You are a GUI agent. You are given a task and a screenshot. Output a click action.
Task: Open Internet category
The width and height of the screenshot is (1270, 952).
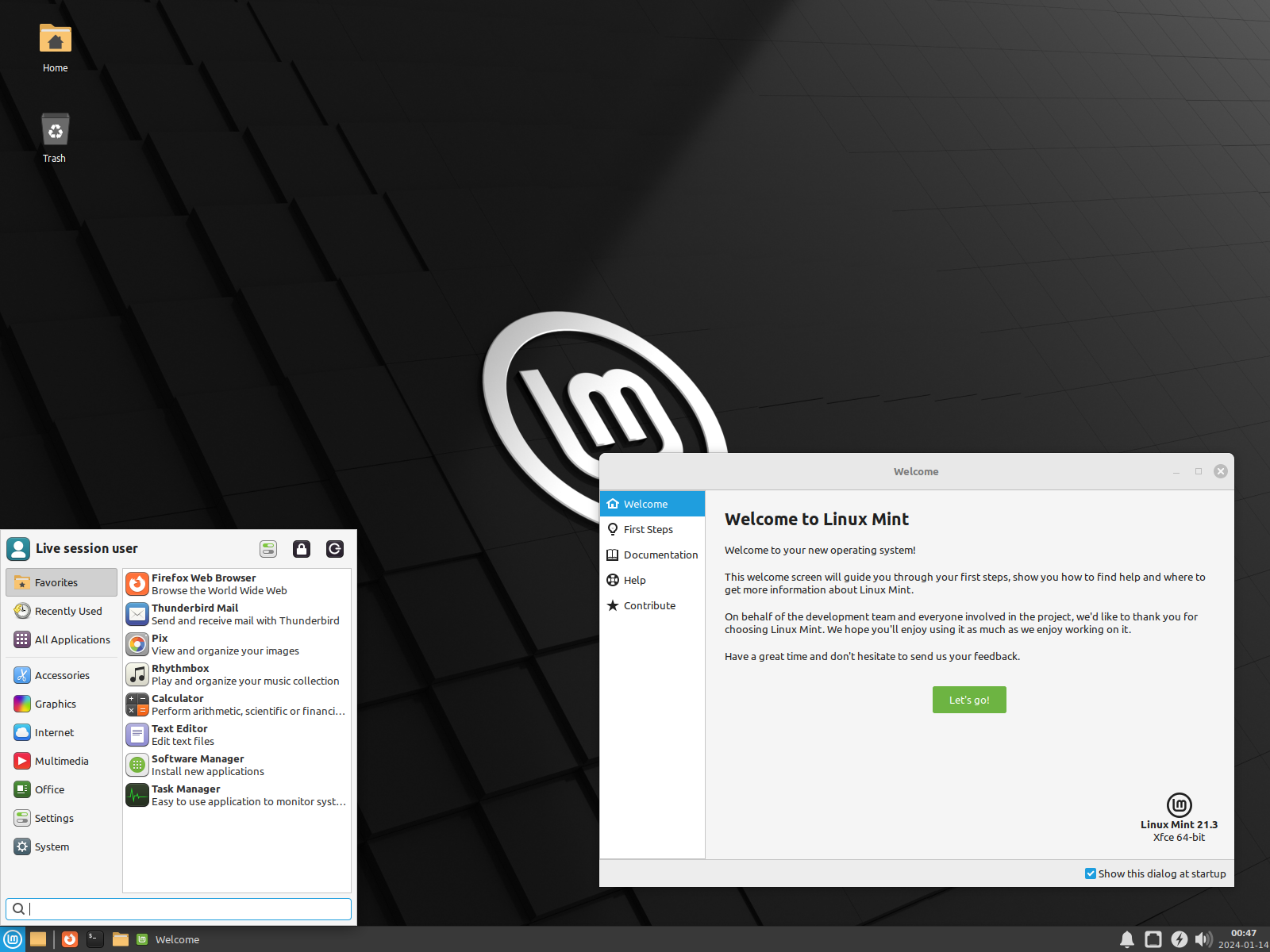tap(62, 732)
